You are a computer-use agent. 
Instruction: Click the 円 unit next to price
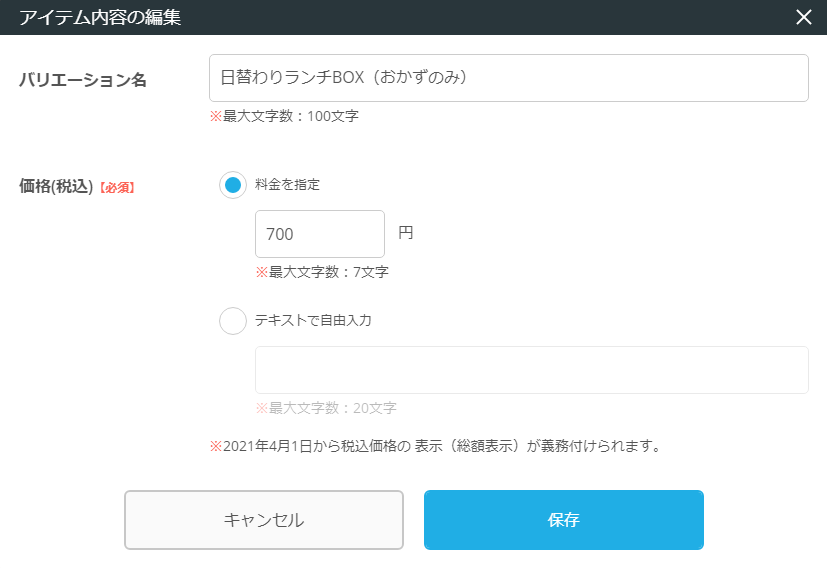[x=405, y=233]
